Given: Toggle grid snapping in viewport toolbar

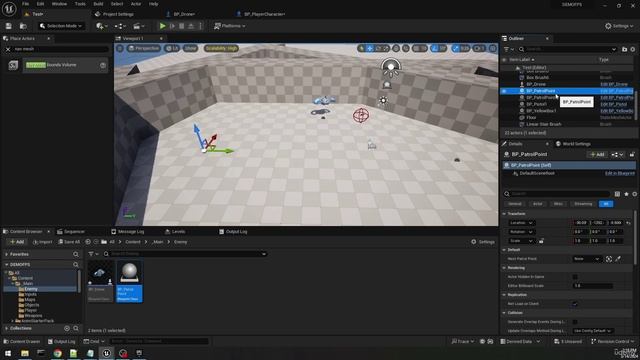Looking at the screenshot, I should tap(416, 48).
